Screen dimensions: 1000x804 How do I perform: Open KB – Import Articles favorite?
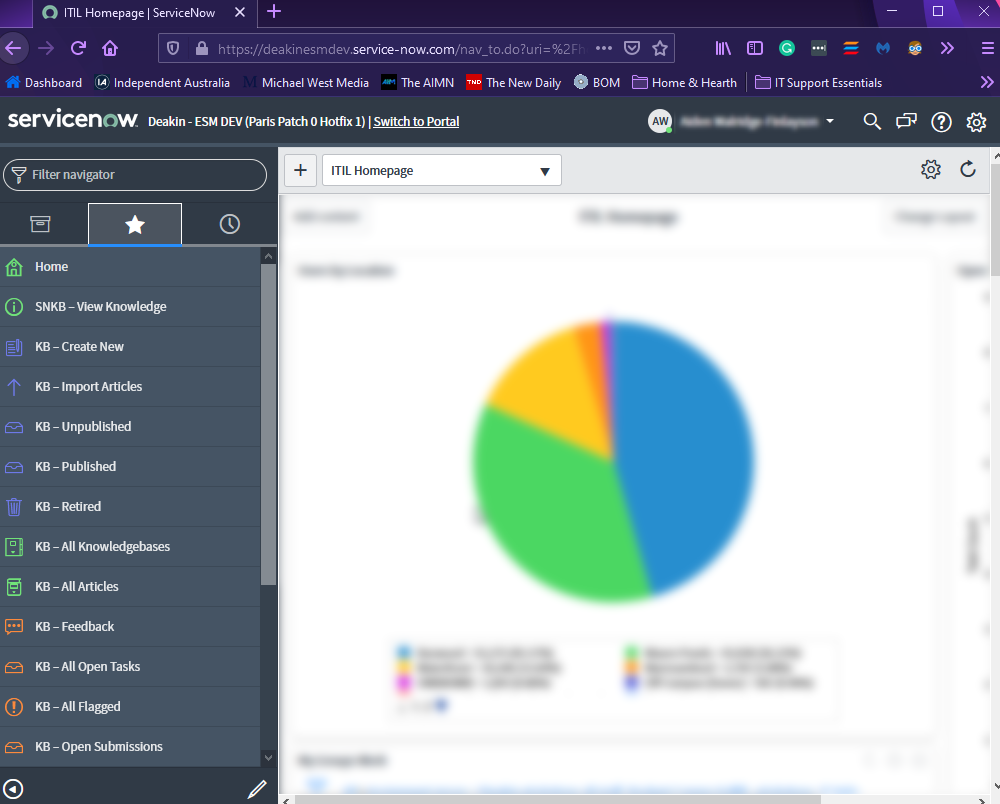coord(130,386)
